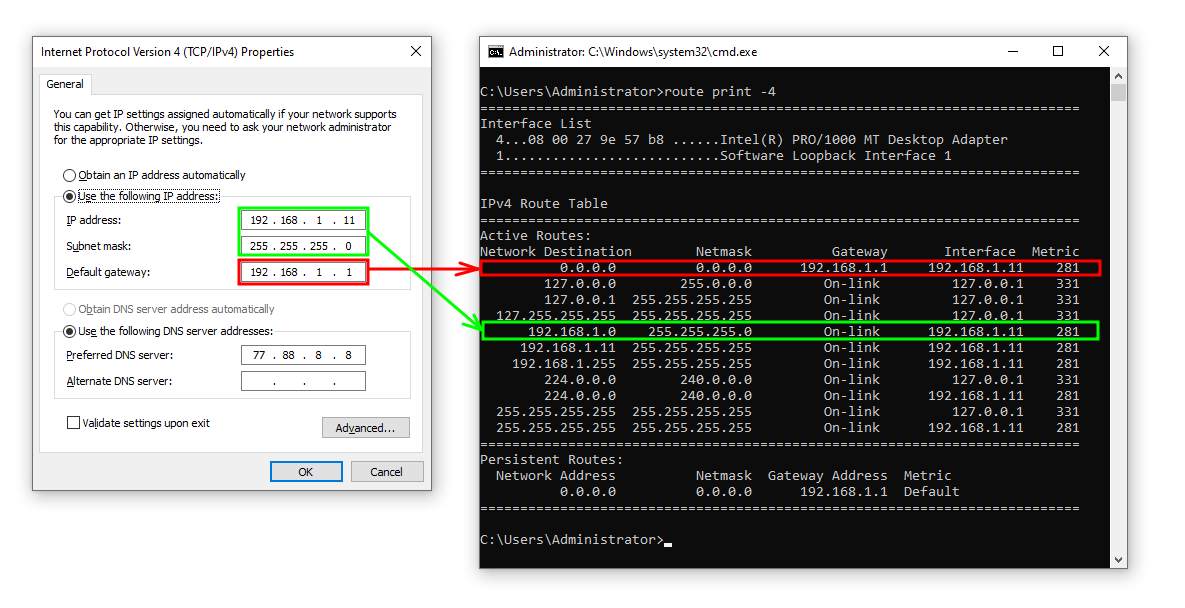This screenshot has height=608, width=1185.
Task: Cancel the IPv4 Properties dialog
Action: point(386,471)
